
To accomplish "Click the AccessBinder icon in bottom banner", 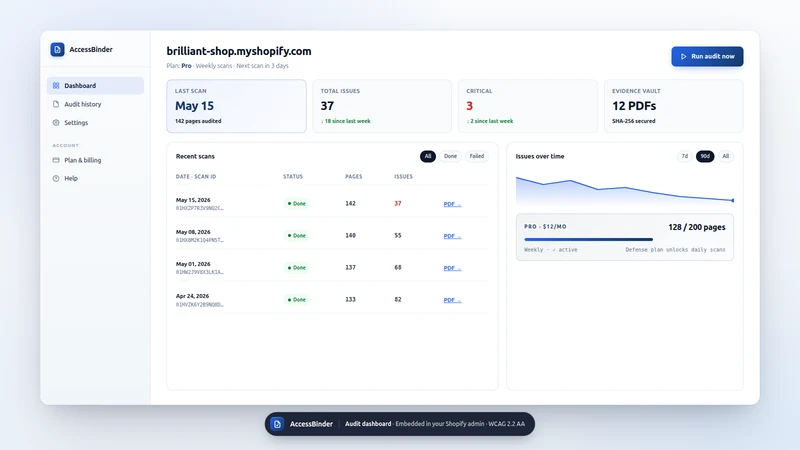I will (277, 424).
